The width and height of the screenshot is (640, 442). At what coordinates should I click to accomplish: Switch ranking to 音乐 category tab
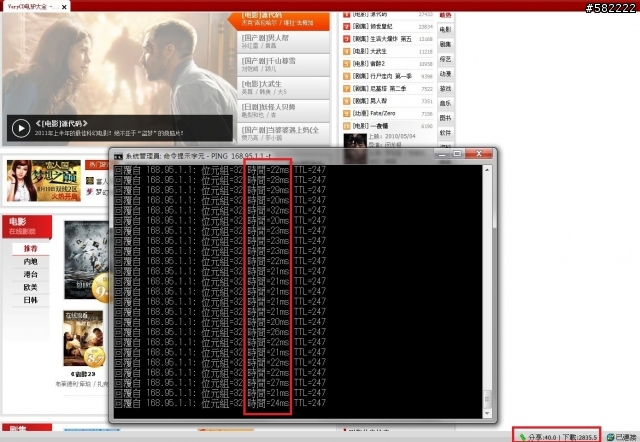[x=445, y=103]
